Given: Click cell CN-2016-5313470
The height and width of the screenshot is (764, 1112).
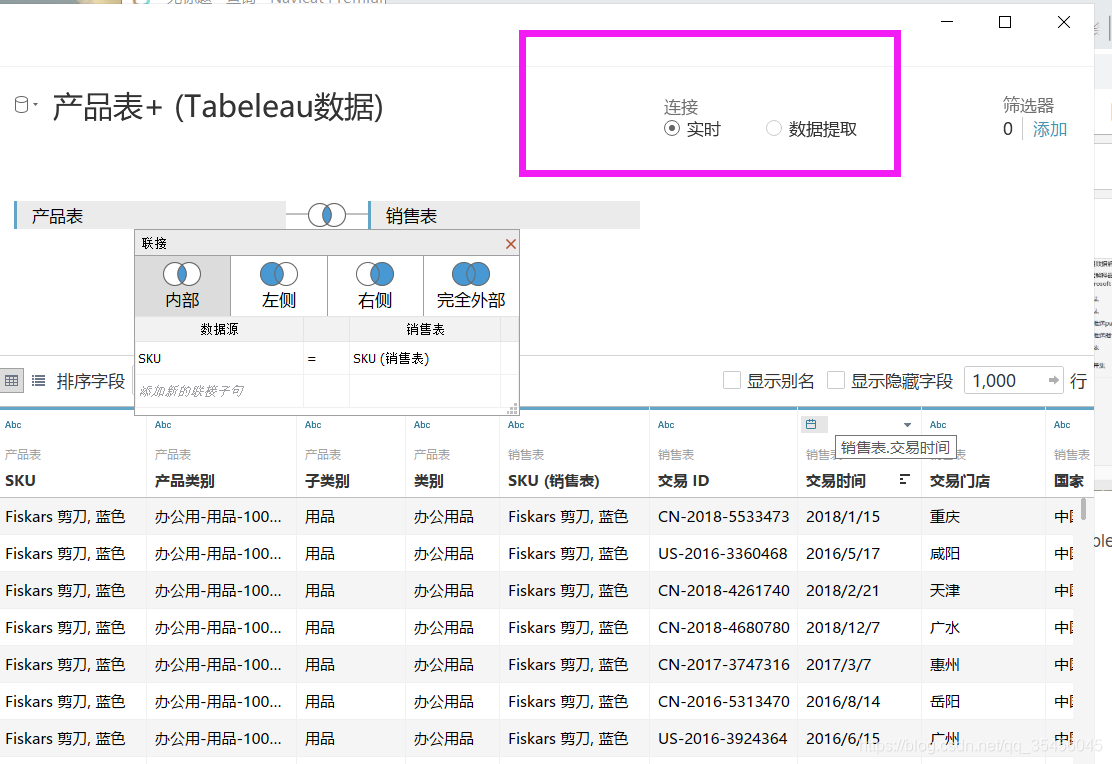Looking at the screenshot, I should 723,701.
